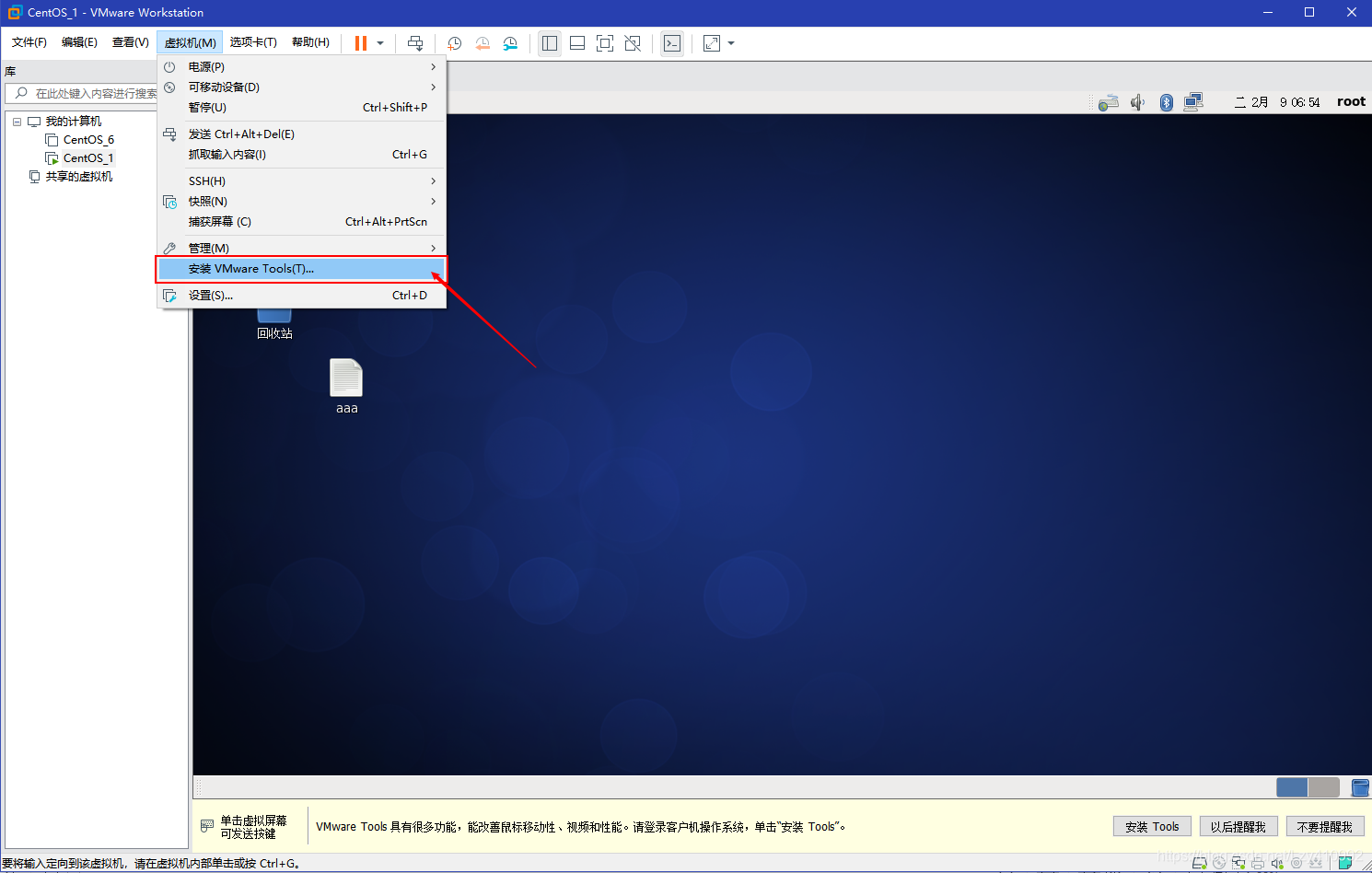Collapse the 我的计算机 tree node
Viewport: 1372px width, 873px height.
tap(17, 122)
